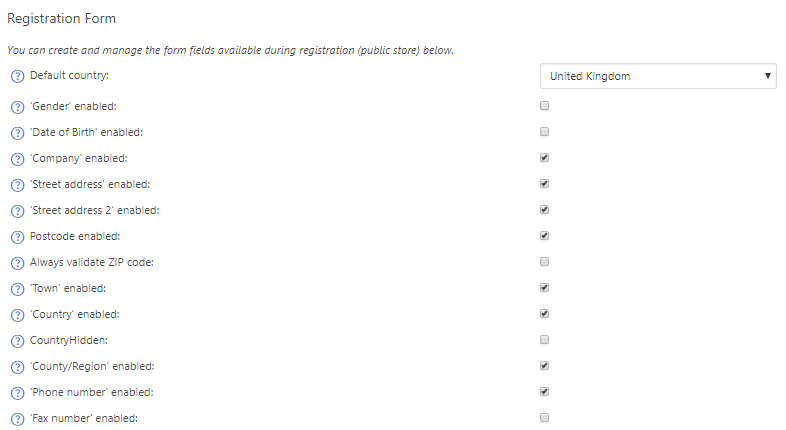This screenshot has width=786, height=430.
Task: Show help for 'County/Region' enabled
Action: (18, 367)
